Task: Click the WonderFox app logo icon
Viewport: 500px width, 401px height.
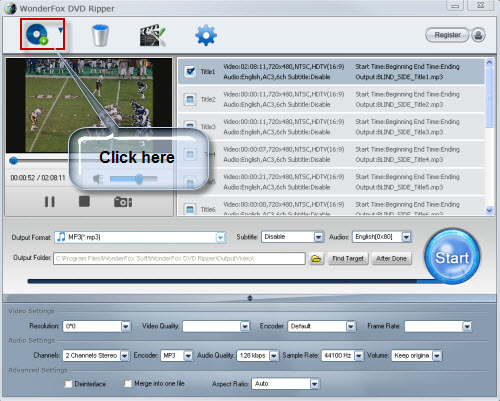Action: (x=10, y=8)
